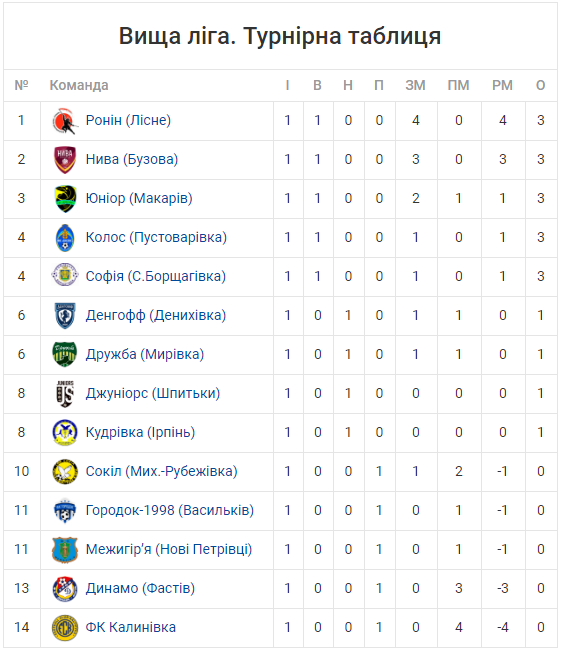This screenshot has width=562, height=651.
Task: Click the Команда column header
Action: (79, 86)
